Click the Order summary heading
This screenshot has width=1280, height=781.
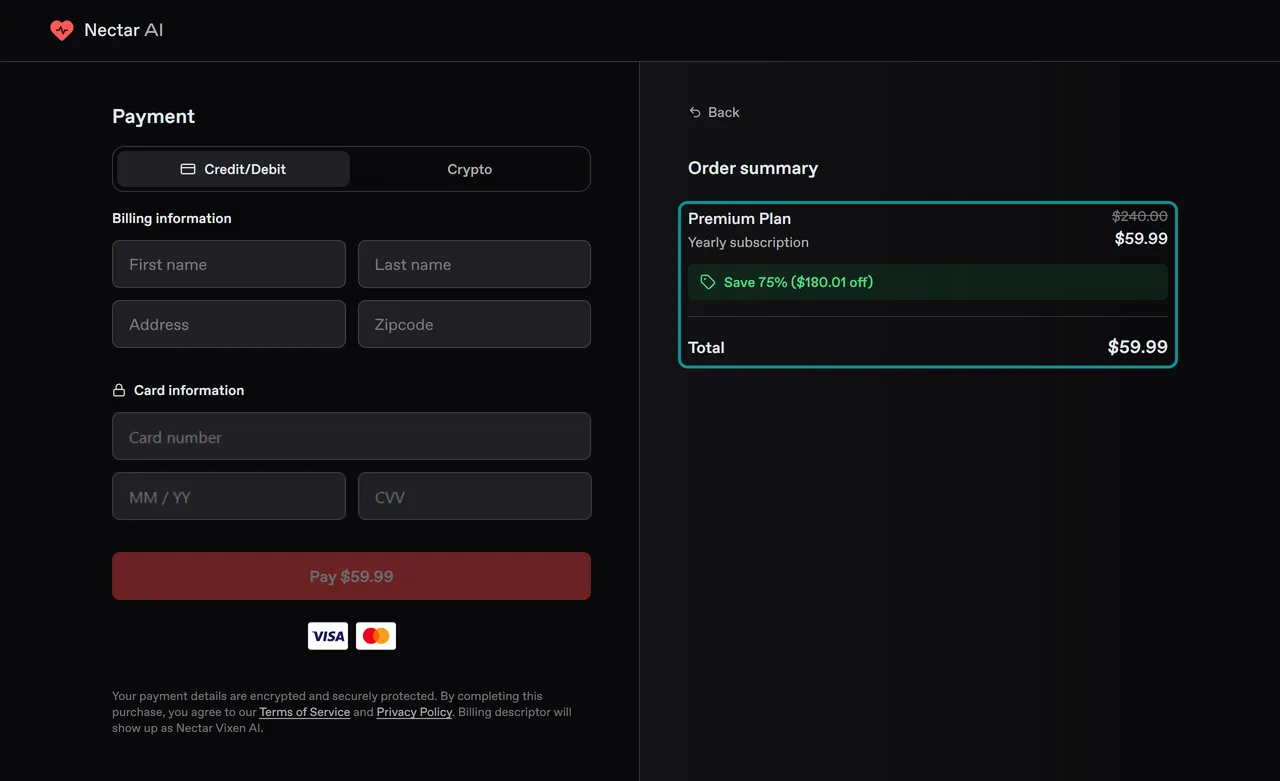click(x=753, y=168)
